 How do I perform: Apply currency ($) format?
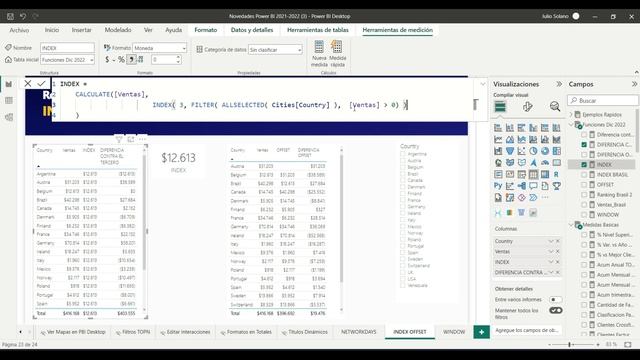(107, 60)
